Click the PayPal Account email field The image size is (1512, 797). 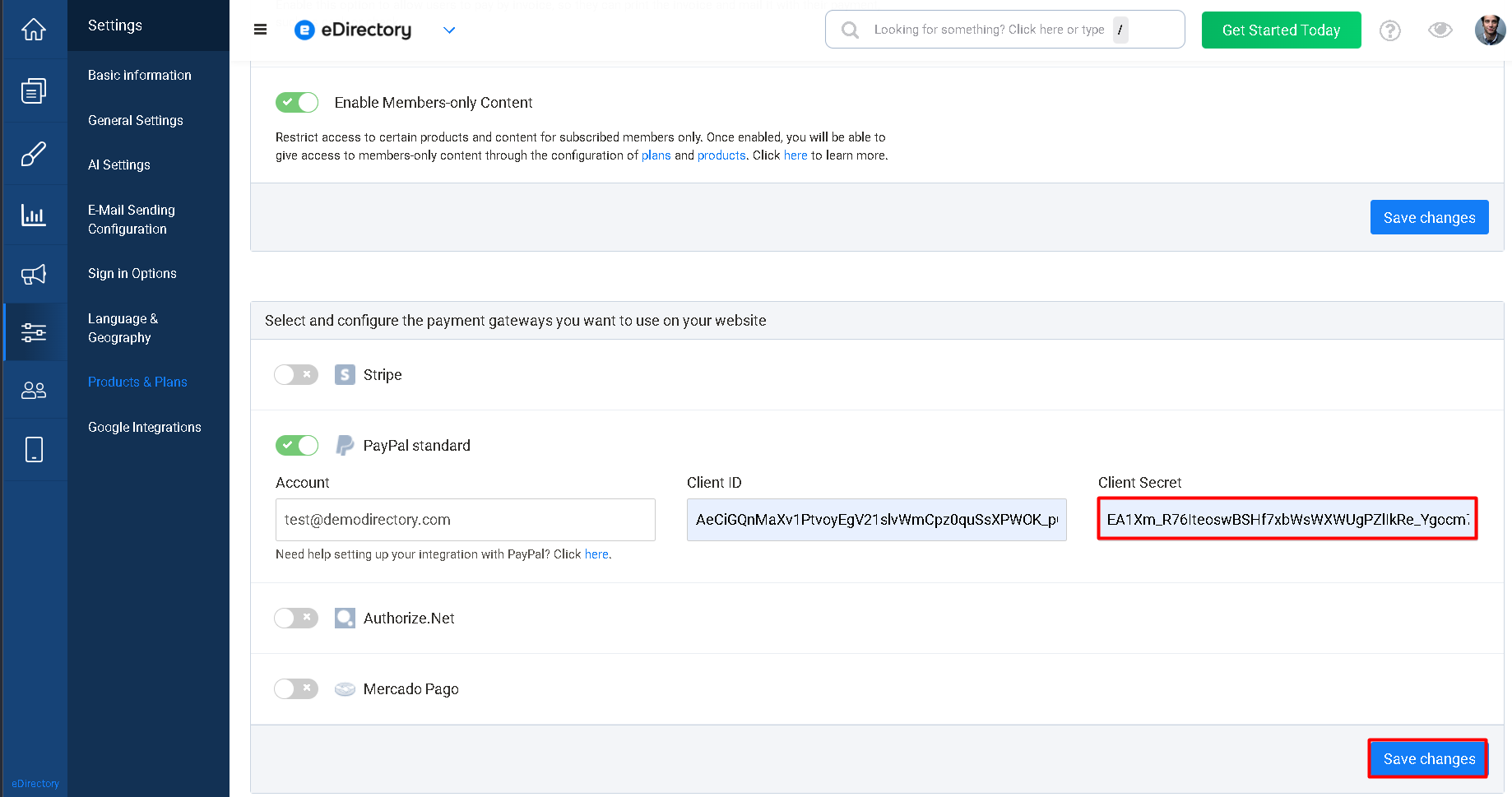(x=466, y=520)
